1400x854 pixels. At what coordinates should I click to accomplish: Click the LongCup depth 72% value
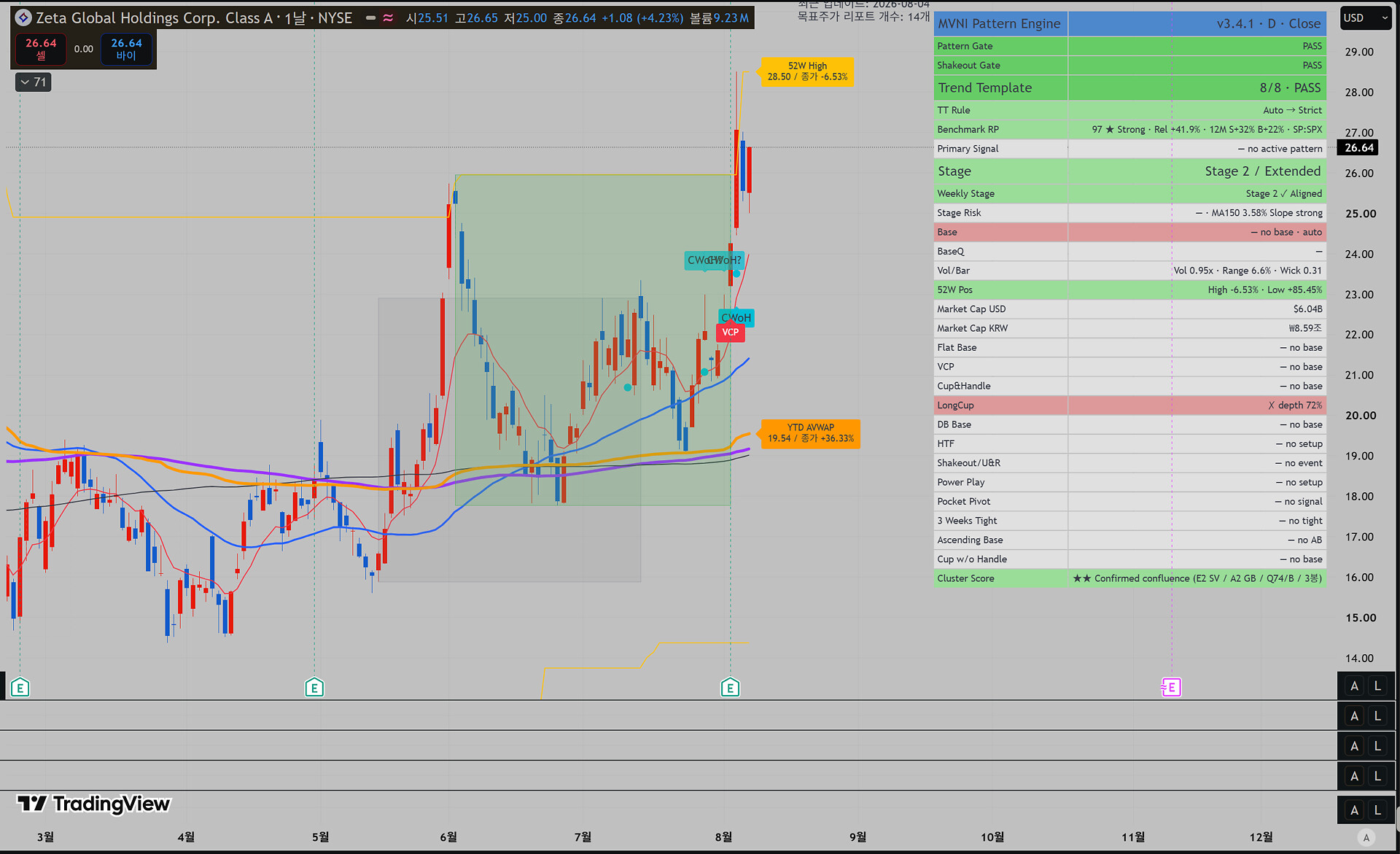click(x=1295, y=405)
